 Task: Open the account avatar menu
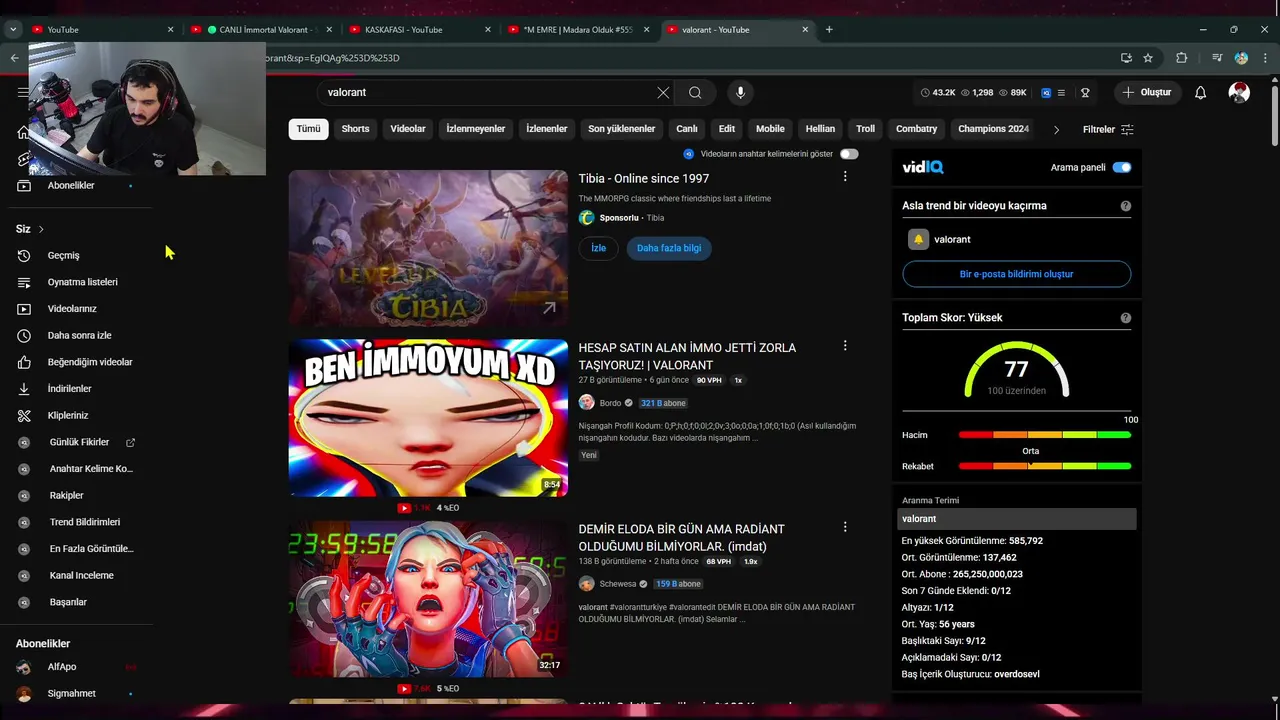1239,92
